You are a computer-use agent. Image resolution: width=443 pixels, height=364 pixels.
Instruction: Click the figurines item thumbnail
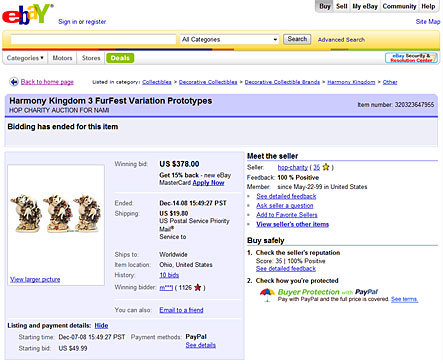[55, 213]
